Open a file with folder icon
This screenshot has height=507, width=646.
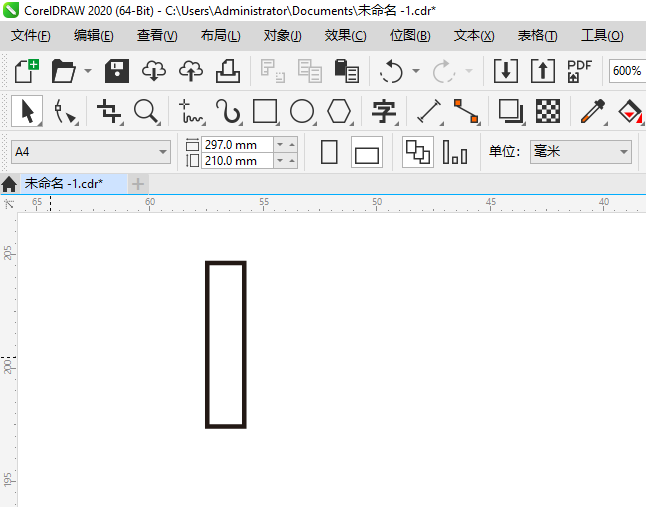pos(63,71)
